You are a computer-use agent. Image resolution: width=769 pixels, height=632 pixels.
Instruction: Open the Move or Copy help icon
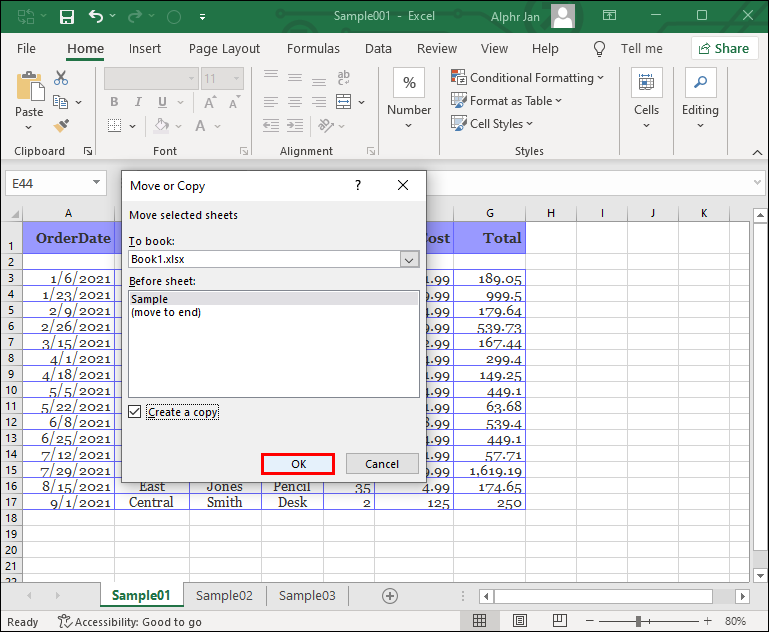click(358, 186)
